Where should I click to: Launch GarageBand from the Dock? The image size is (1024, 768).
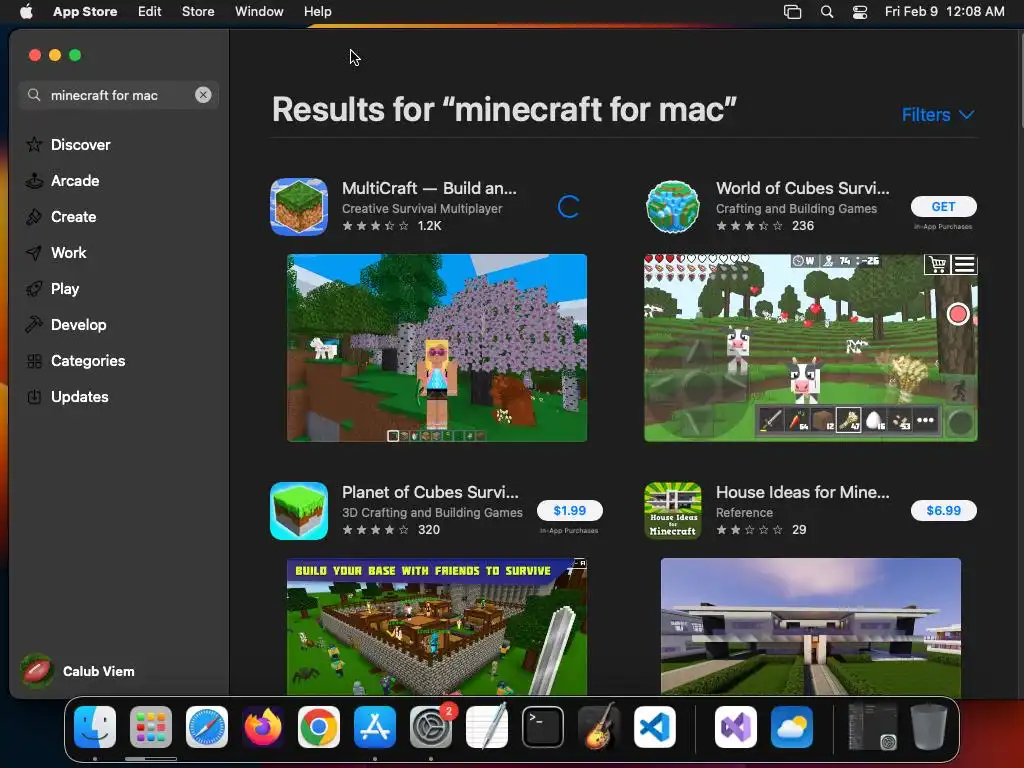(599, 727)
